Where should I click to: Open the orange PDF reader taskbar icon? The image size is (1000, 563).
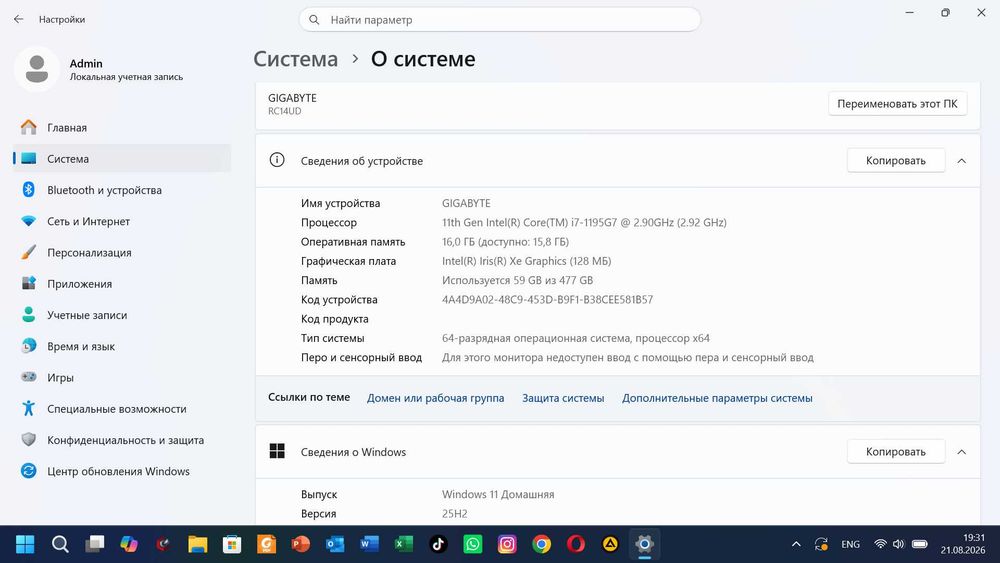pos(267,544)
